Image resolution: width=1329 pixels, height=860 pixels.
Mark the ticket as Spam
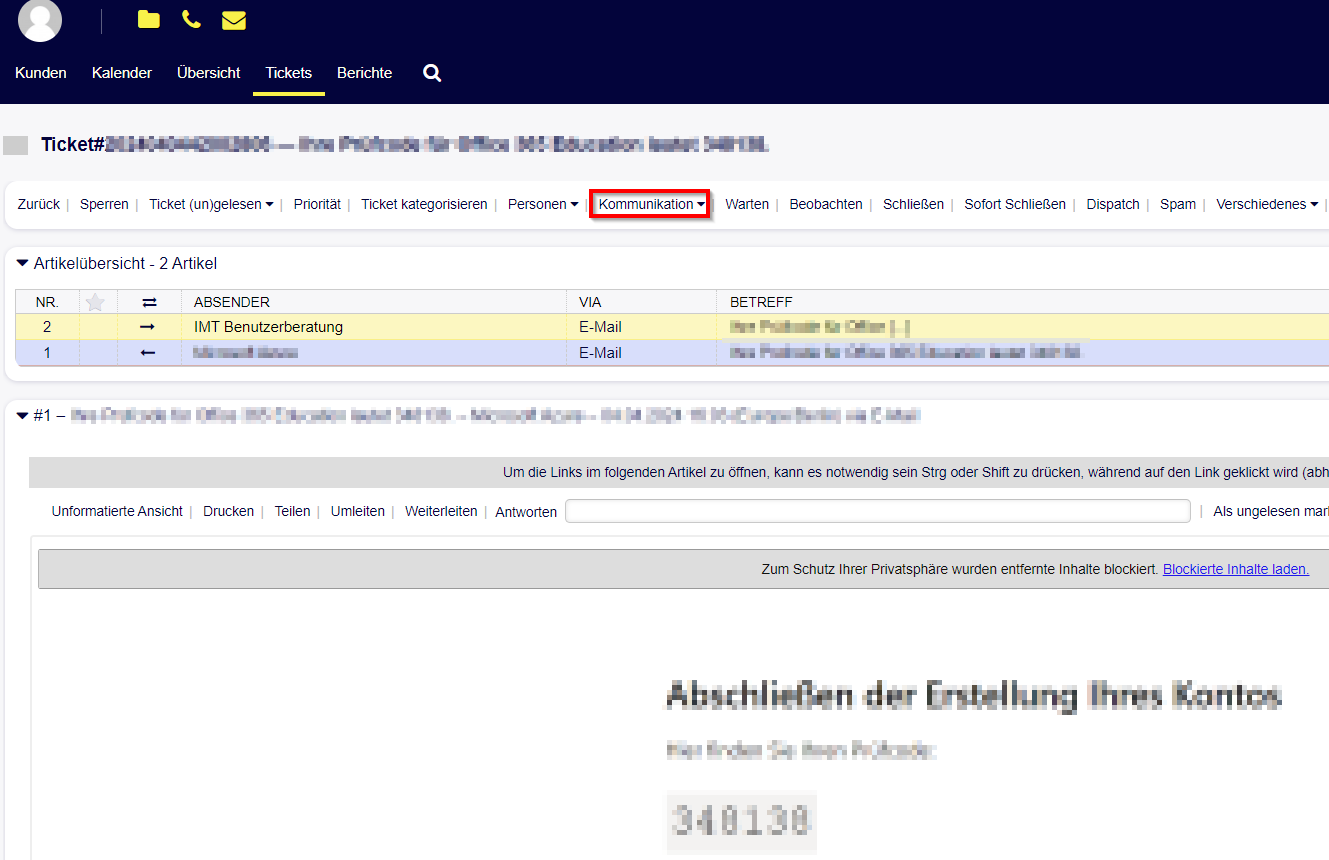pos(1178,204)
